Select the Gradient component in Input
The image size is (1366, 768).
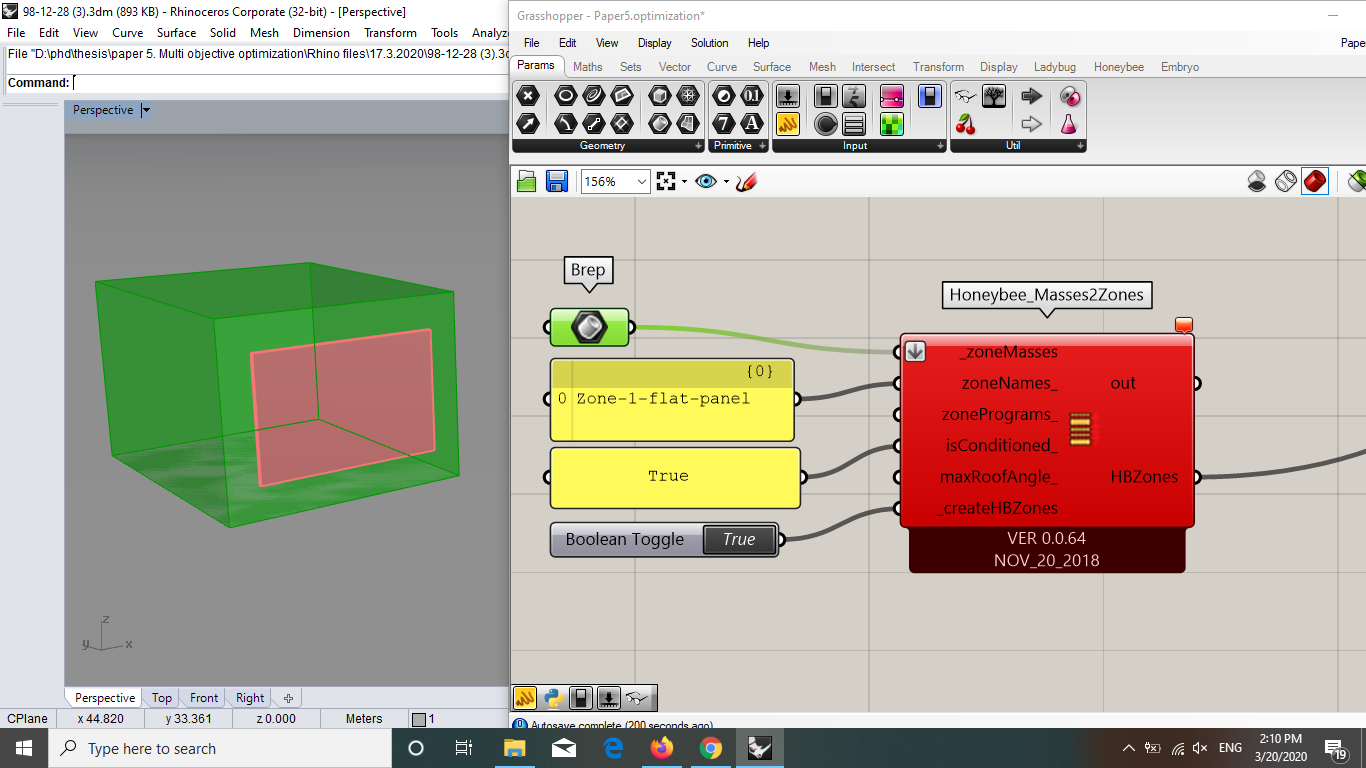tap(892, 96)
